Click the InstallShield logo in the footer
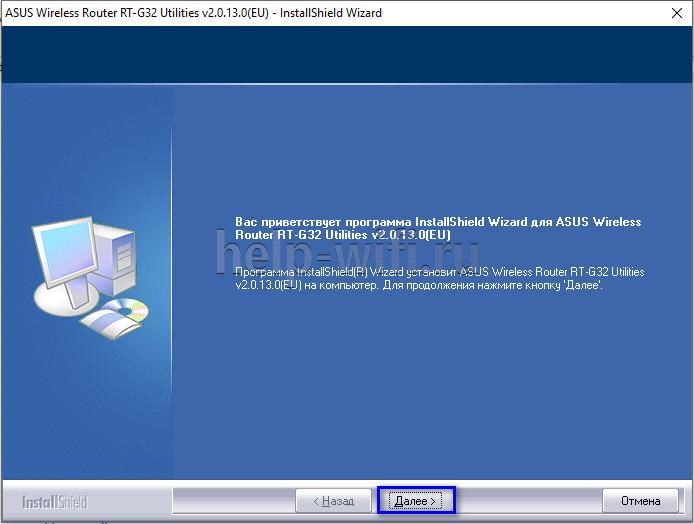Viewport: 694px width, 524px height. pyautogui.click(x=55, y=502)
